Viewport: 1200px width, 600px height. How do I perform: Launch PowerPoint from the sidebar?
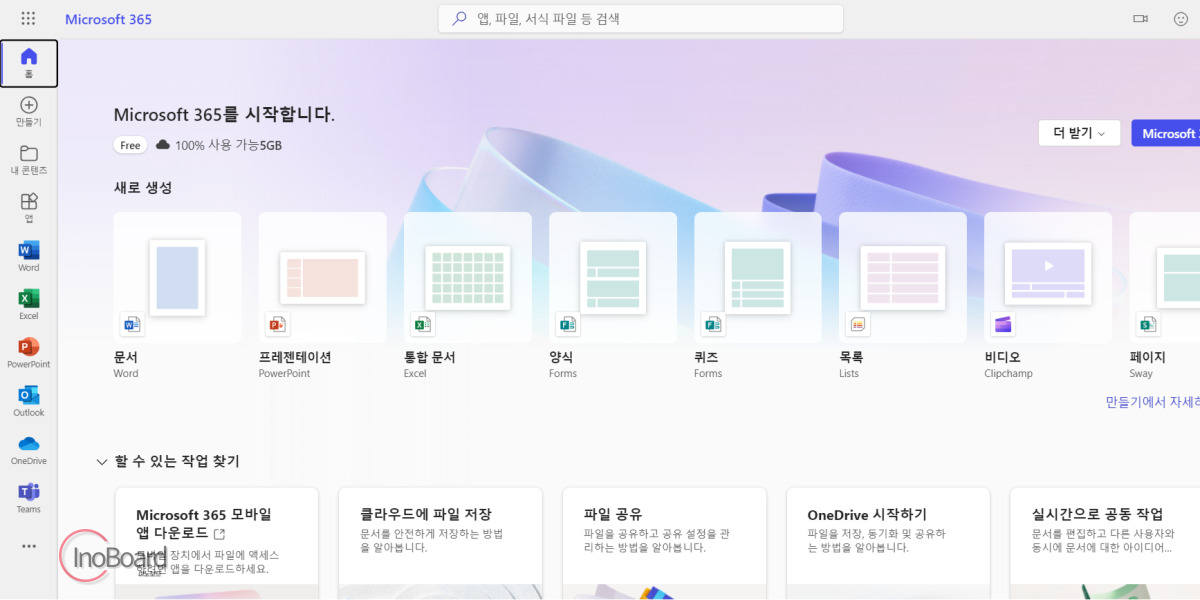click(x=29, y=353)
